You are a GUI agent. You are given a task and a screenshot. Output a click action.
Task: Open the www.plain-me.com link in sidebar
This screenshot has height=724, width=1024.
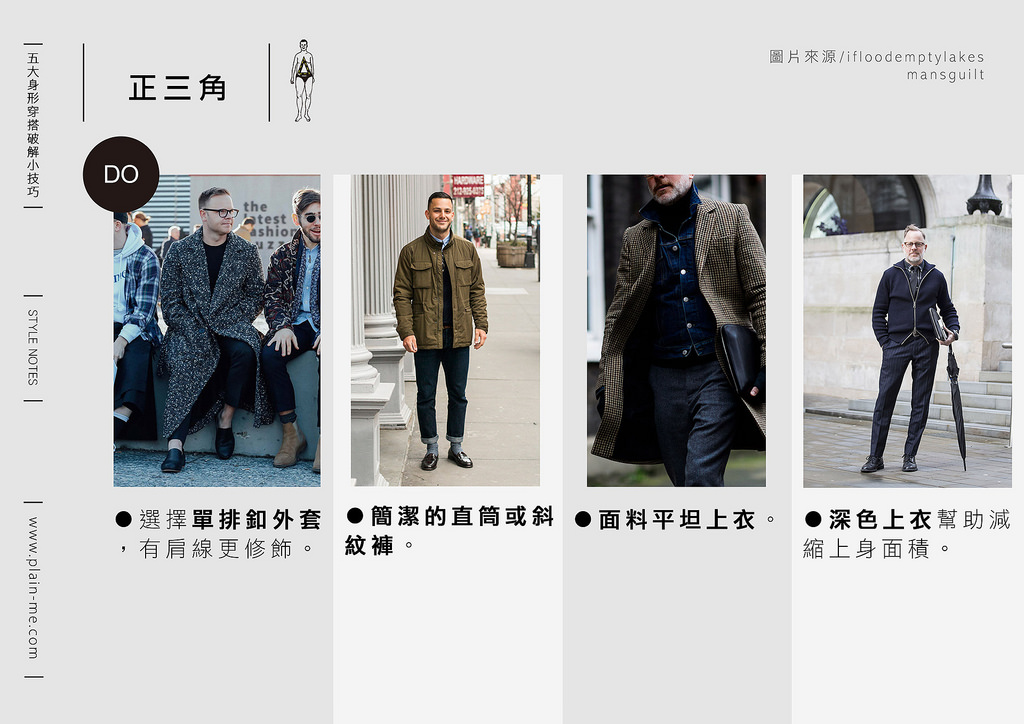pyautogui.click(x=33, y=588)
